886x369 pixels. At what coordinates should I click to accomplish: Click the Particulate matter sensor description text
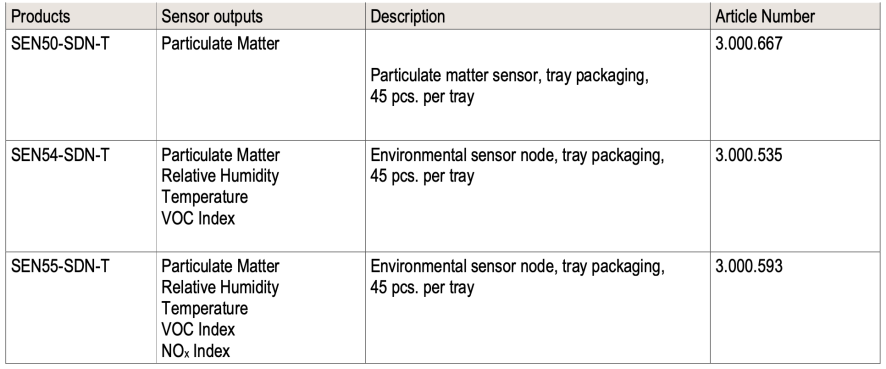tap(509, 86)
